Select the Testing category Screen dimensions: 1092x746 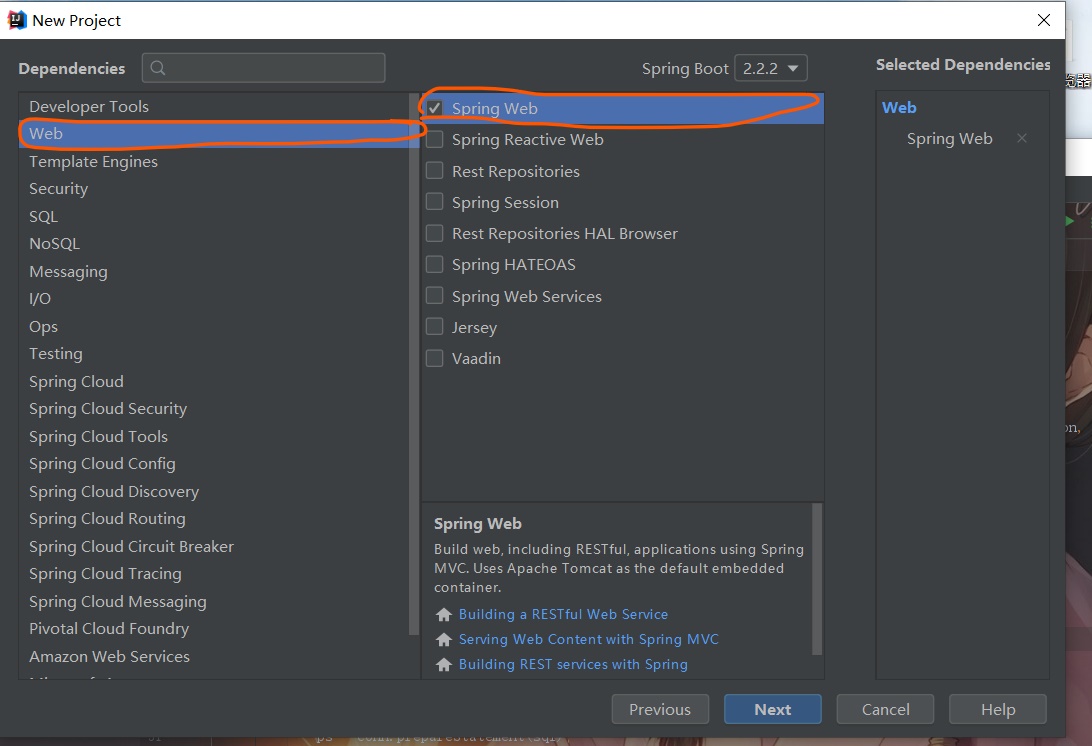[214, 354]
